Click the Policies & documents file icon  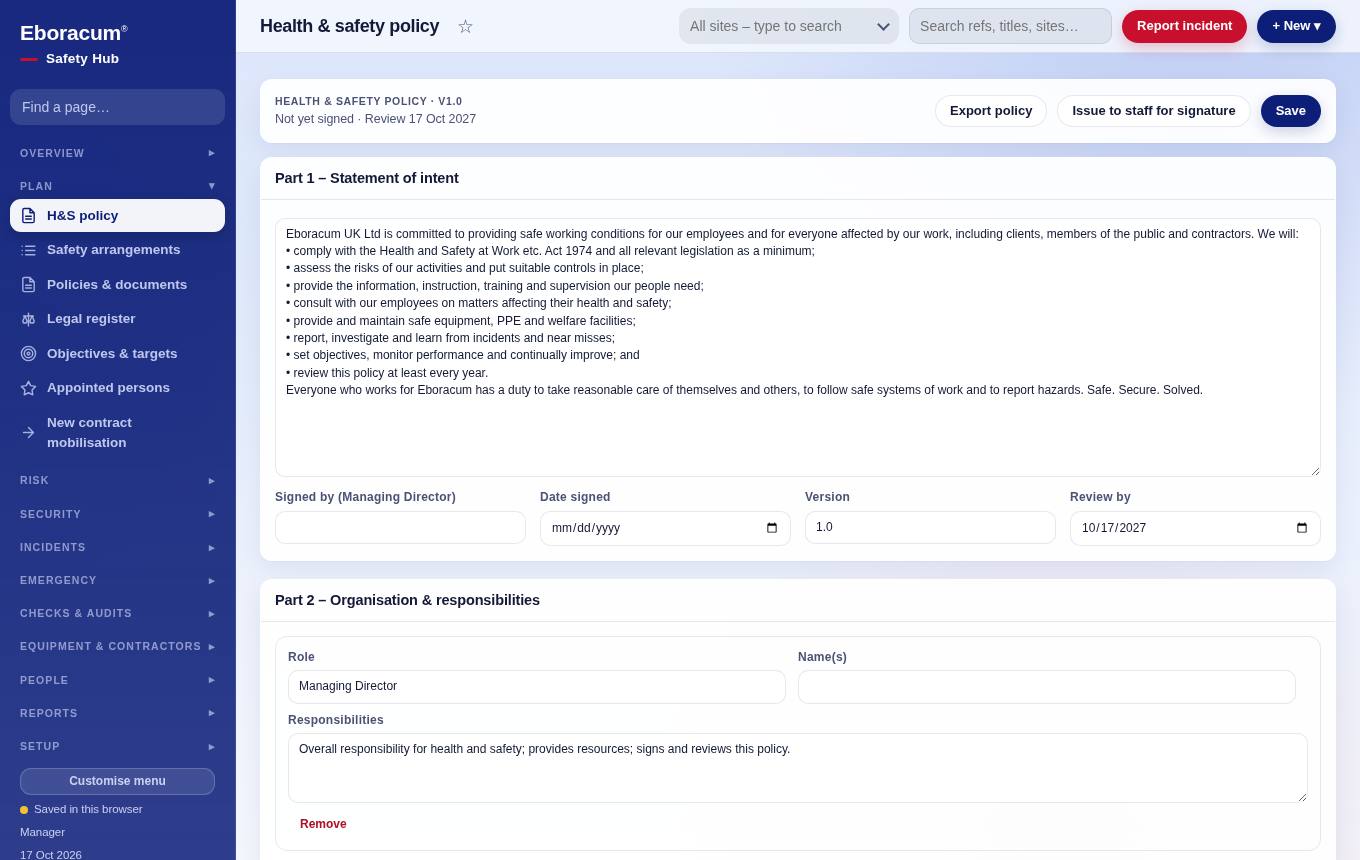point(28,285)
